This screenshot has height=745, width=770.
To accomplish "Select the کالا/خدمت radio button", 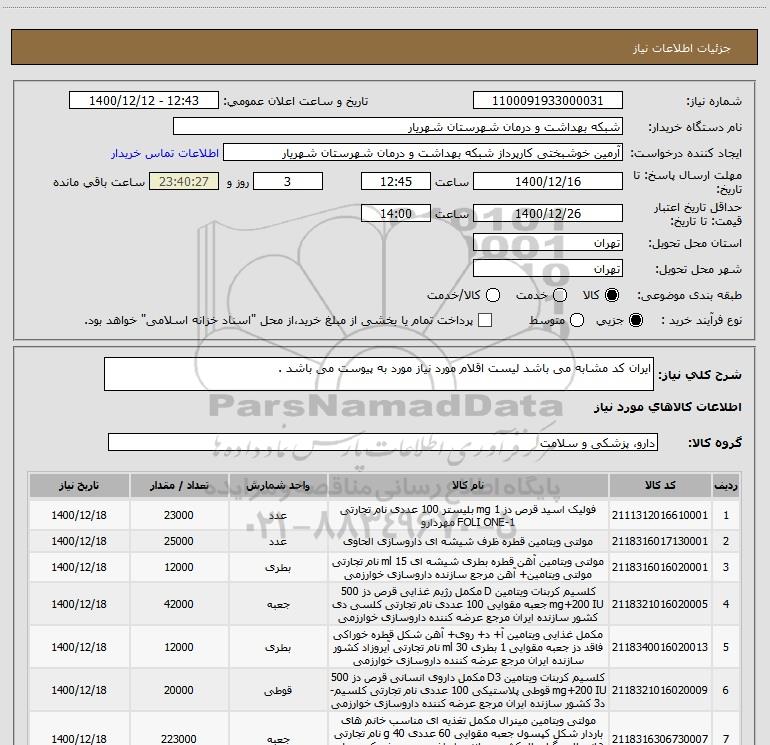I will point(493,295).
